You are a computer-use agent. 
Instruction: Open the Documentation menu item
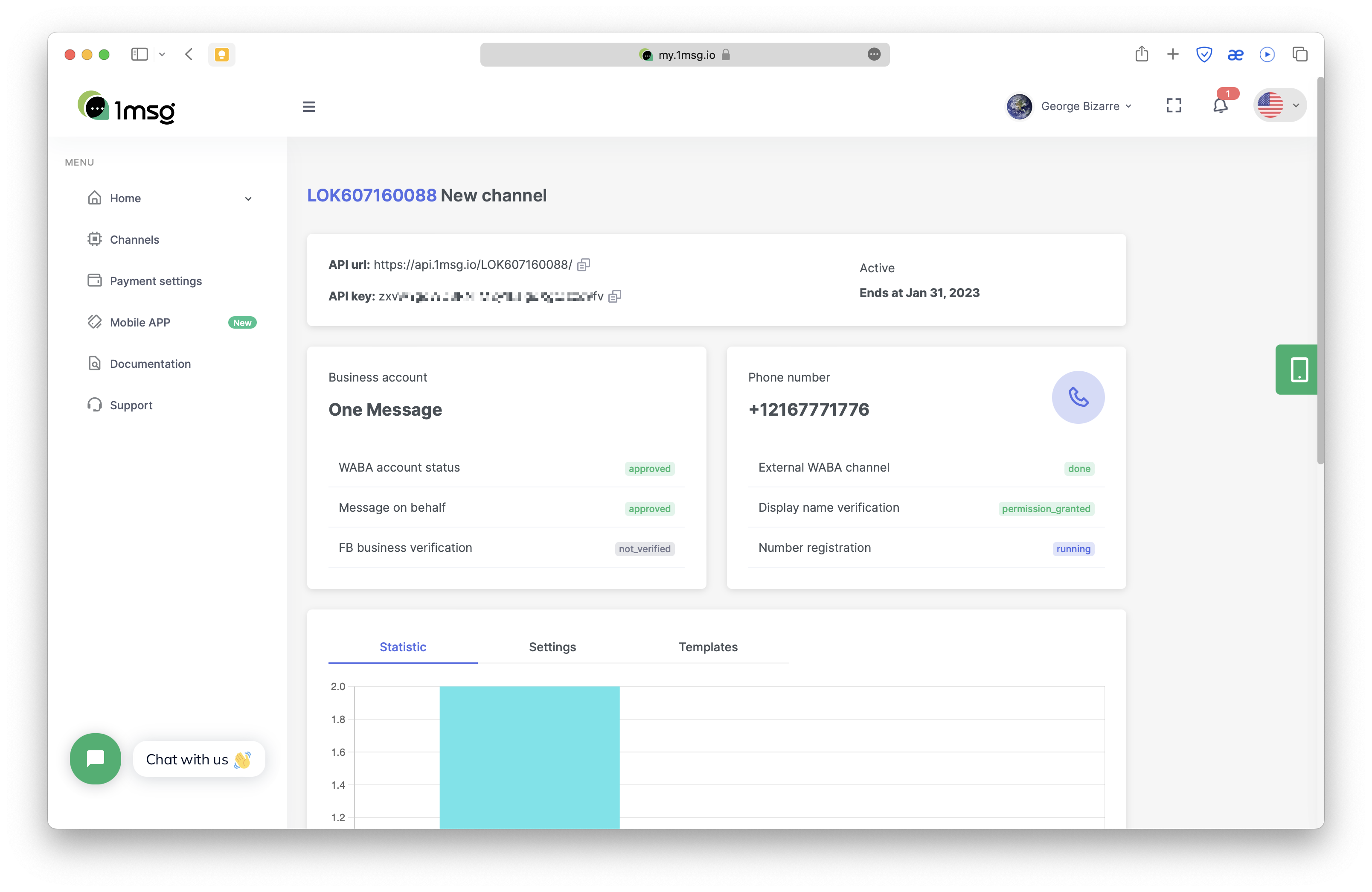(150, 364)
